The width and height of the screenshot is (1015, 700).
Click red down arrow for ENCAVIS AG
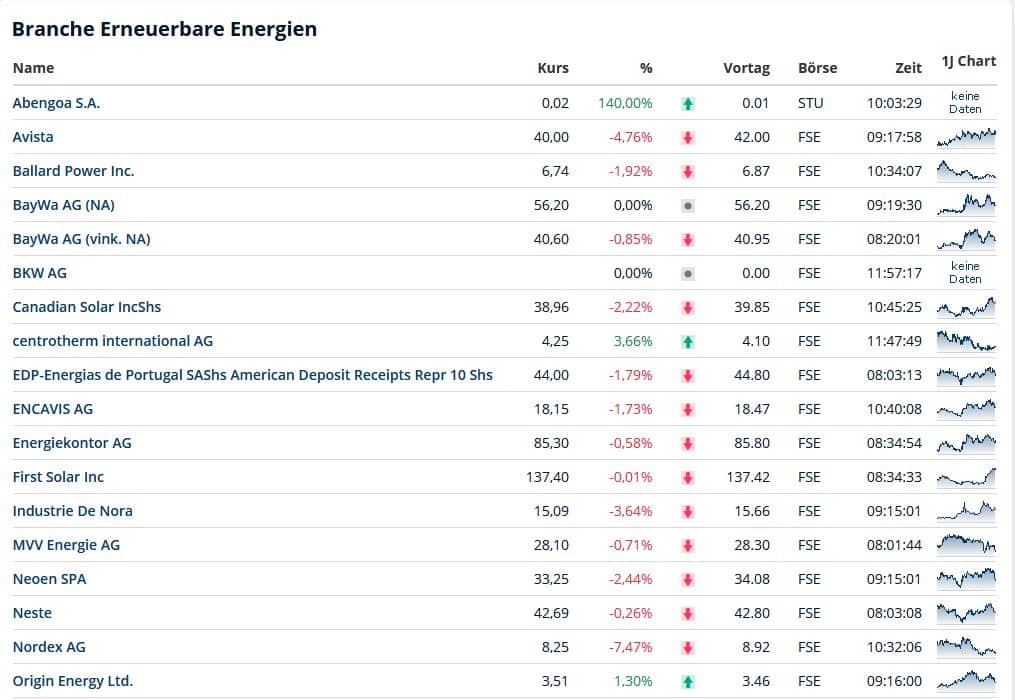point(688,410)
